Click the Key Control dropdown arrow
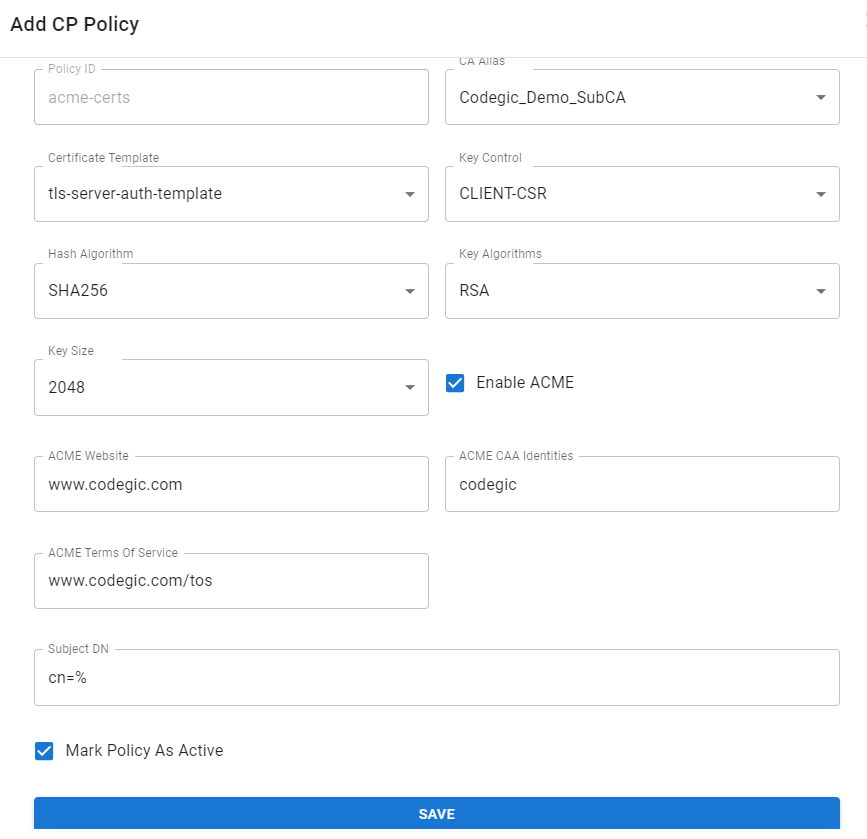This screenshot has height=839, width=867. point(820,194)
